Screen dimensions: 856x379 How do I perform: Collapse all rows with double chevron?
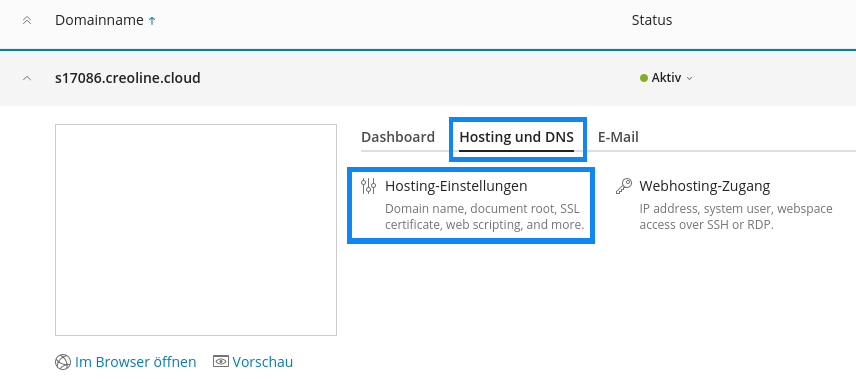[27, 21]
